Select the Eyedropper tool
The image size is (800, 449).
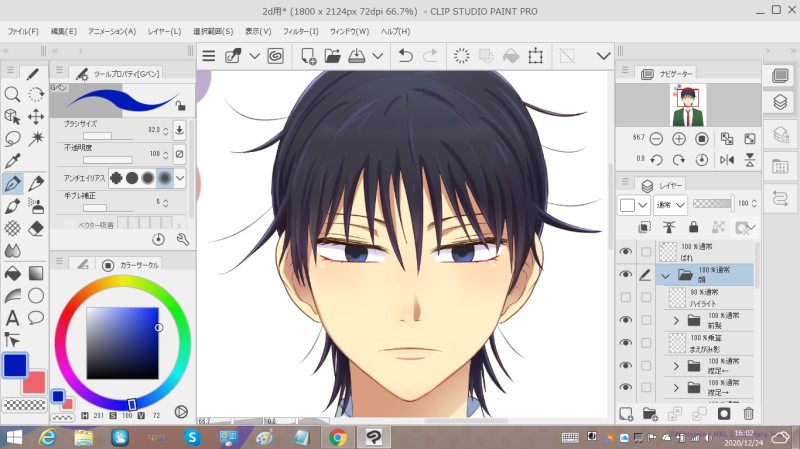click(12, 161)
